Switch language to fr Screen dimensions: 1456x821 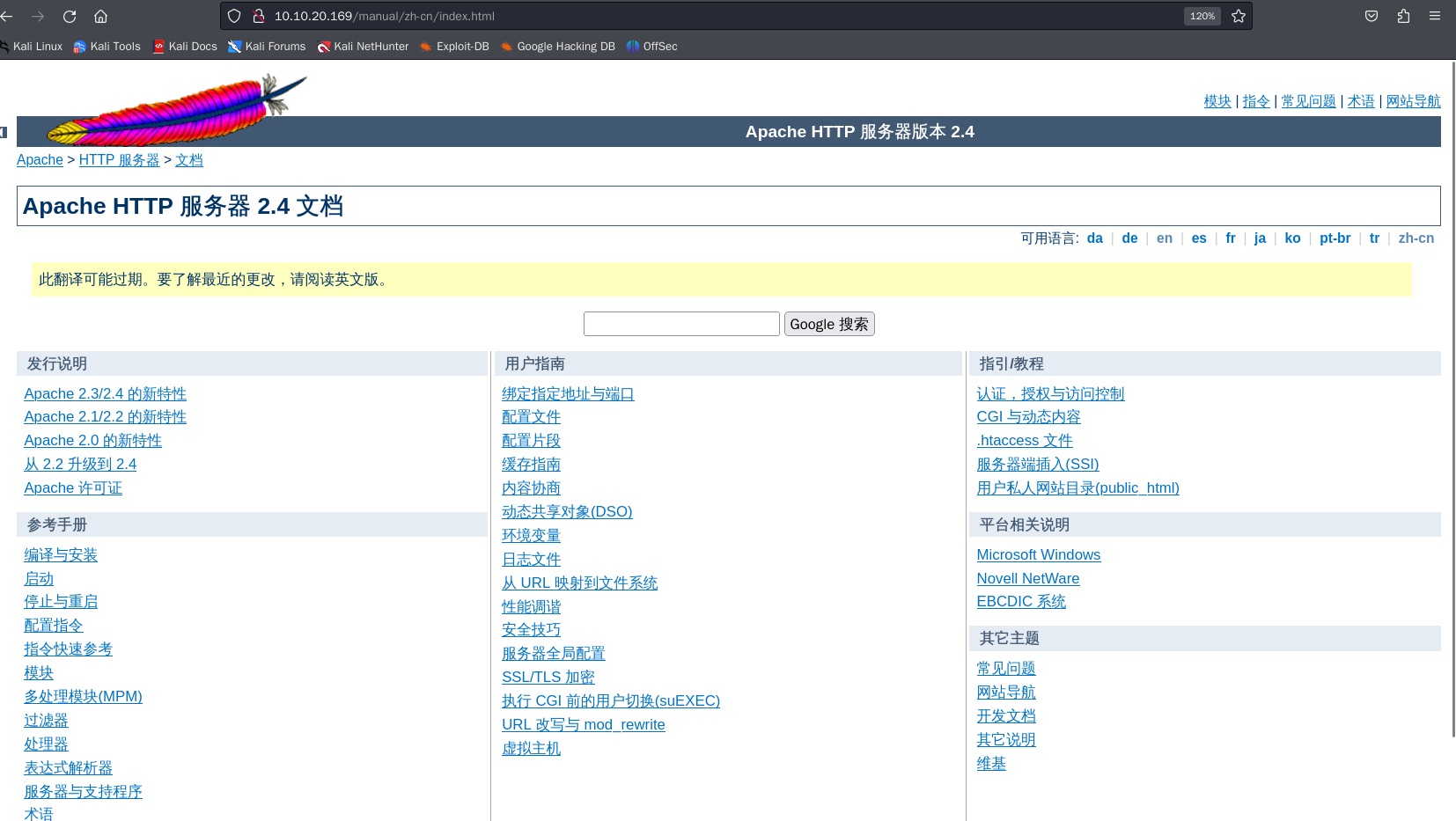(x=1231, y=238)
